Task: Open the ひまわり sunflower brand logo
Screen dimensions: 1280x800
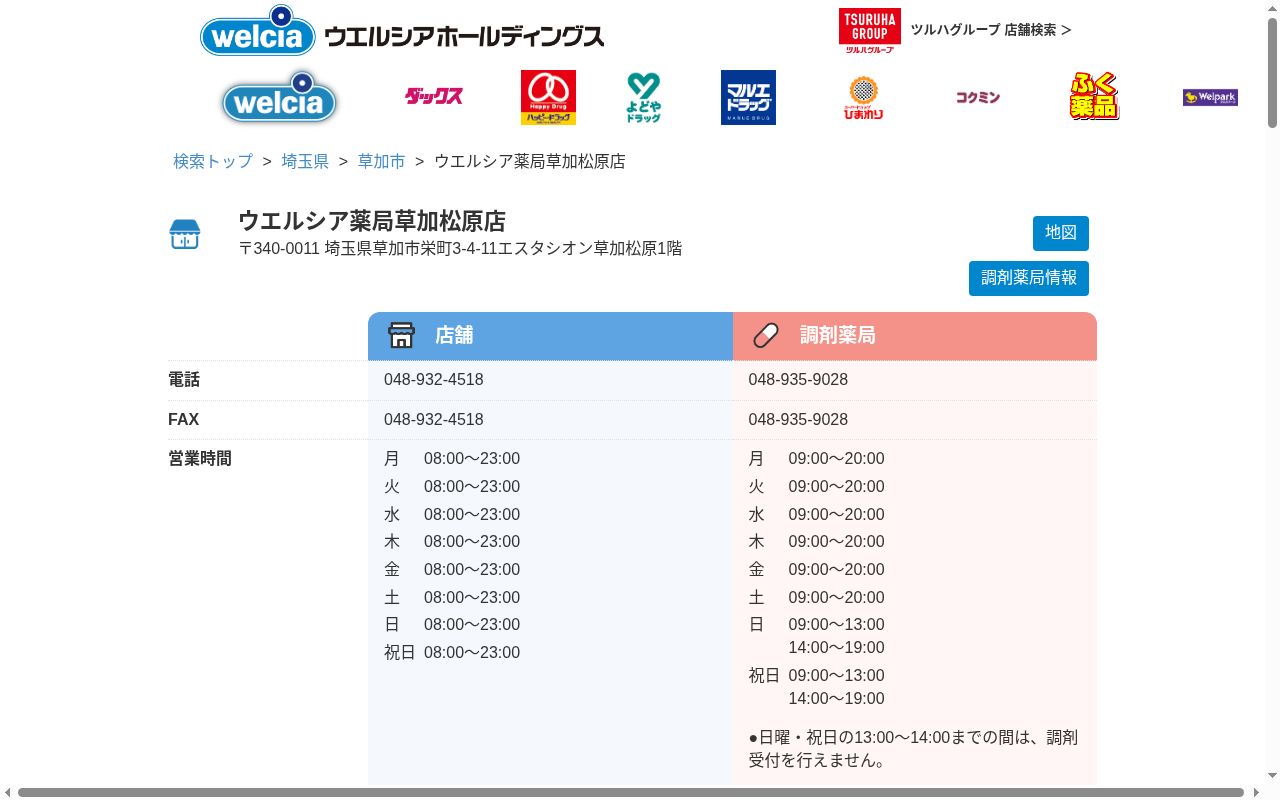Action: click(863, 97)
